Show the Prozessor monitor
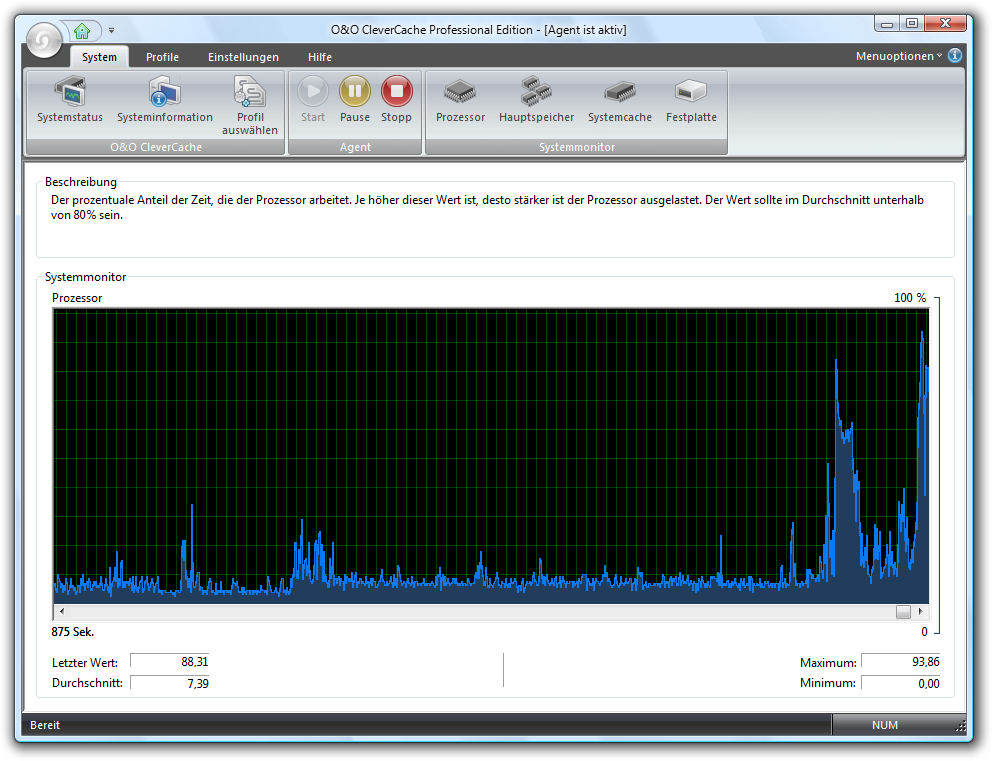 tap(461, 100)
